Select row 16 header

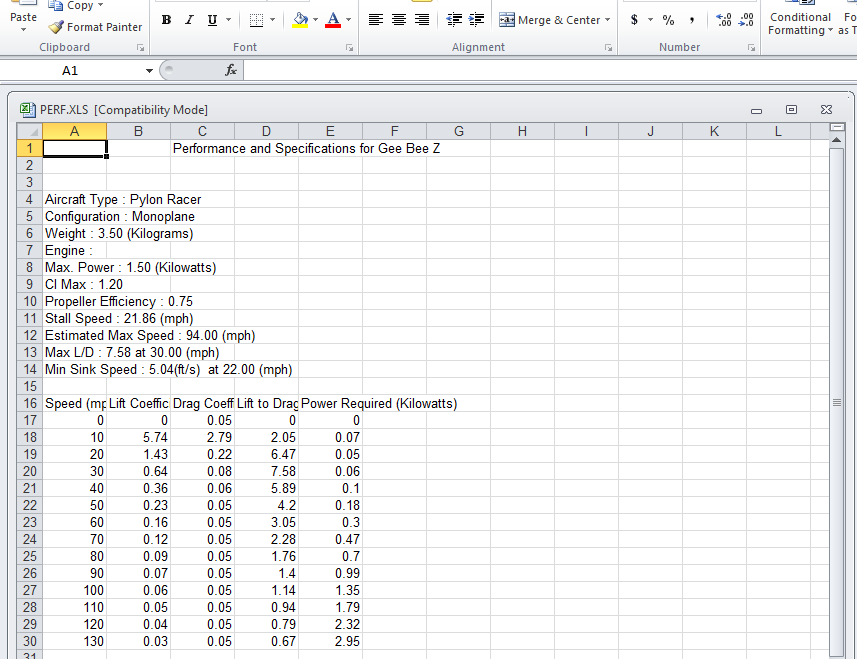point(30,403)
